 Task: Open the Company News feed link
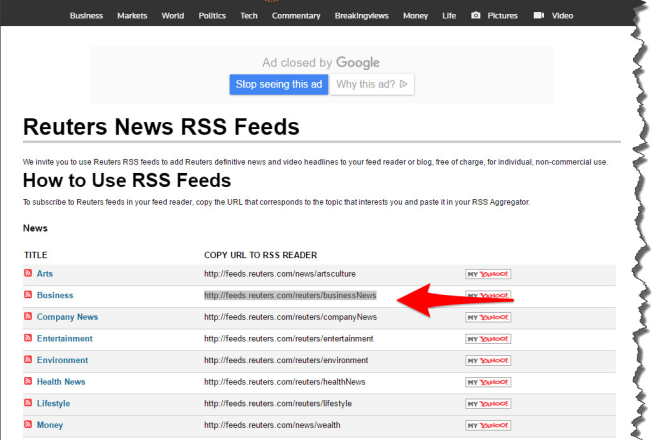click(67, 317)
